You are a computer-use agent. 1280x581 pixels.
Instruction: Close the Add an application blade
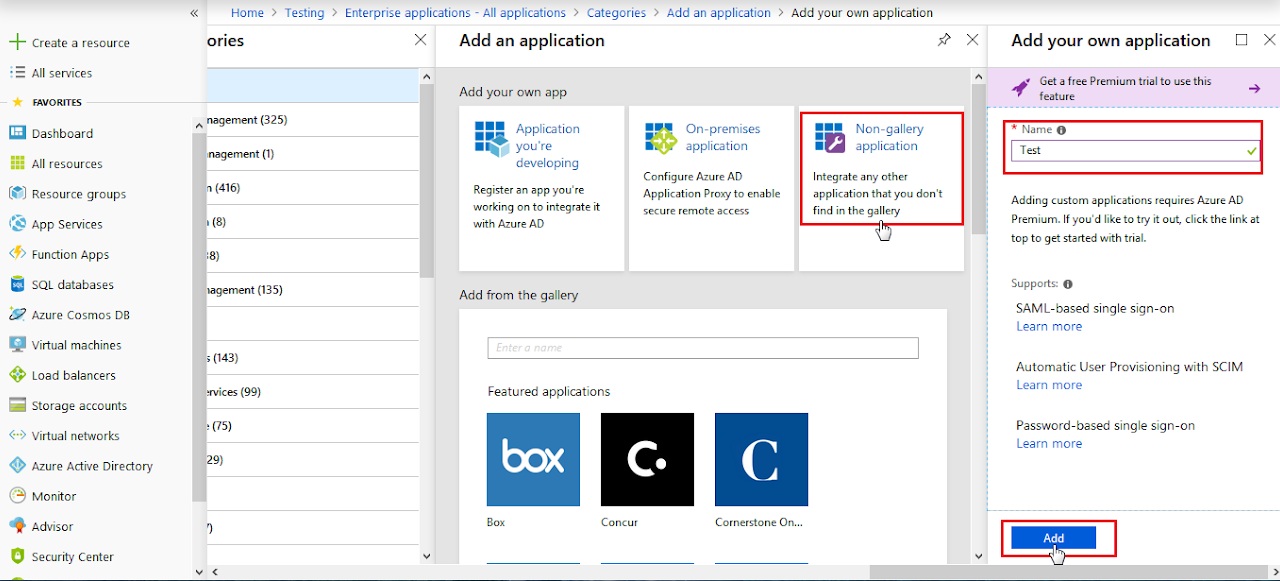tap(972, 40)
